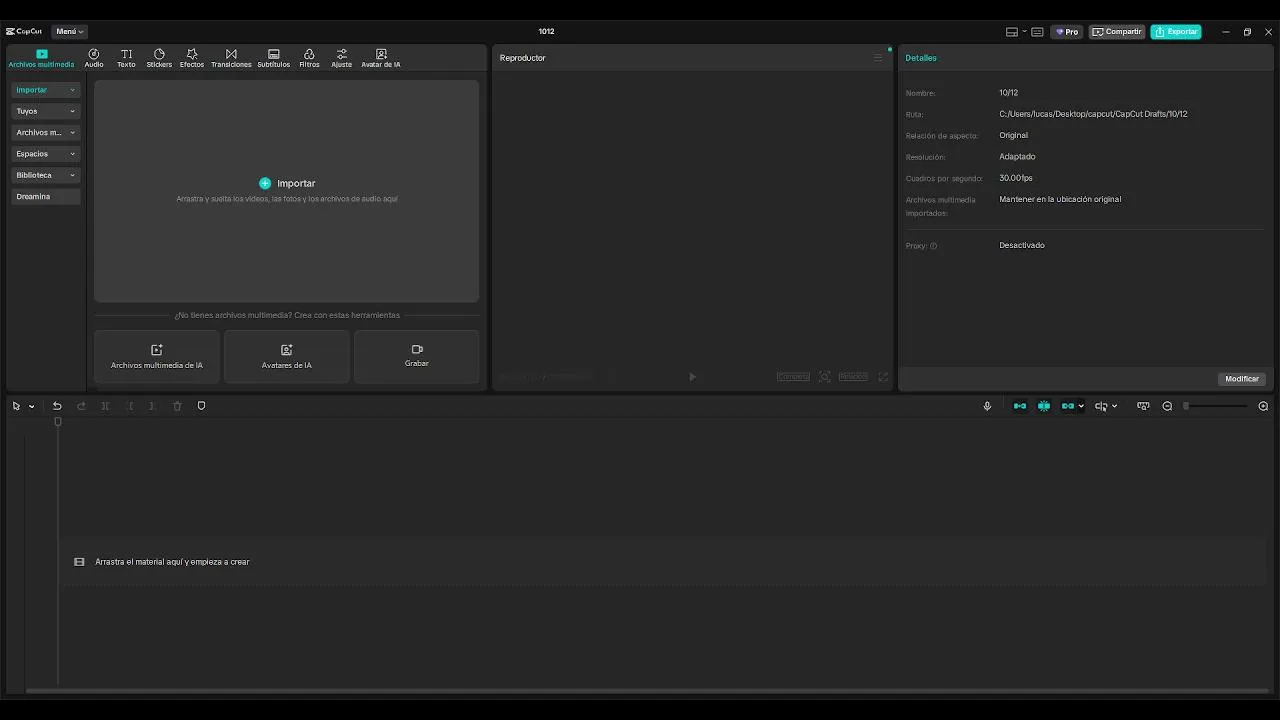Click the Compartir button
Image resolution: width=1280 pixels, height=720 pixels.
coord(1117,32)
